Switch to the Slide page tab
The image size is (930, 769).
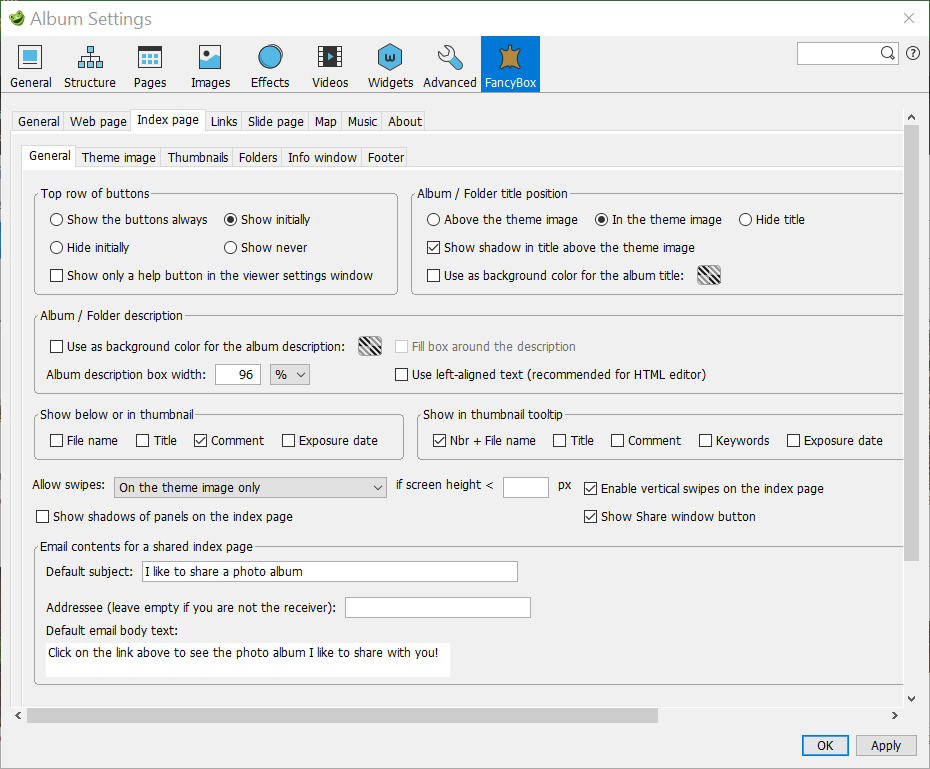pyautogui.click(x=274, y=121)
